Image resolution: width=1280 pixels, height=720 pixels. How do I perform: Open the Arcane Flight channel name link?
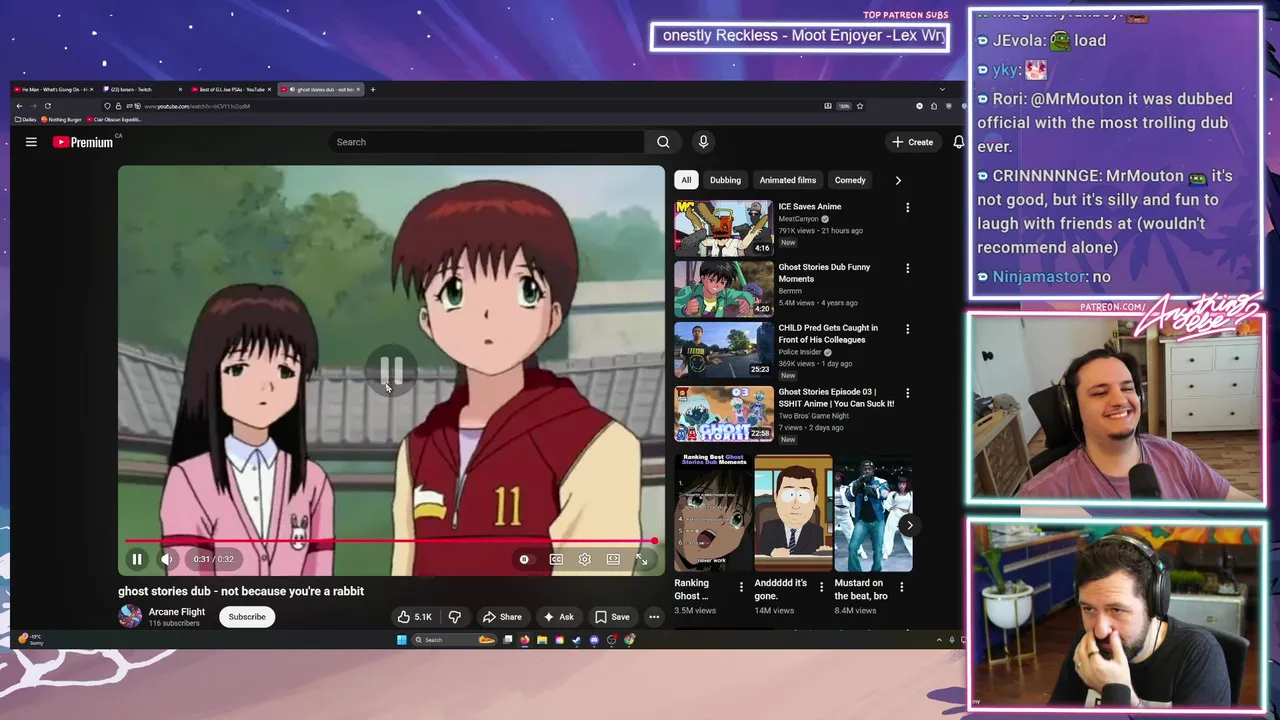coord(177,612)
